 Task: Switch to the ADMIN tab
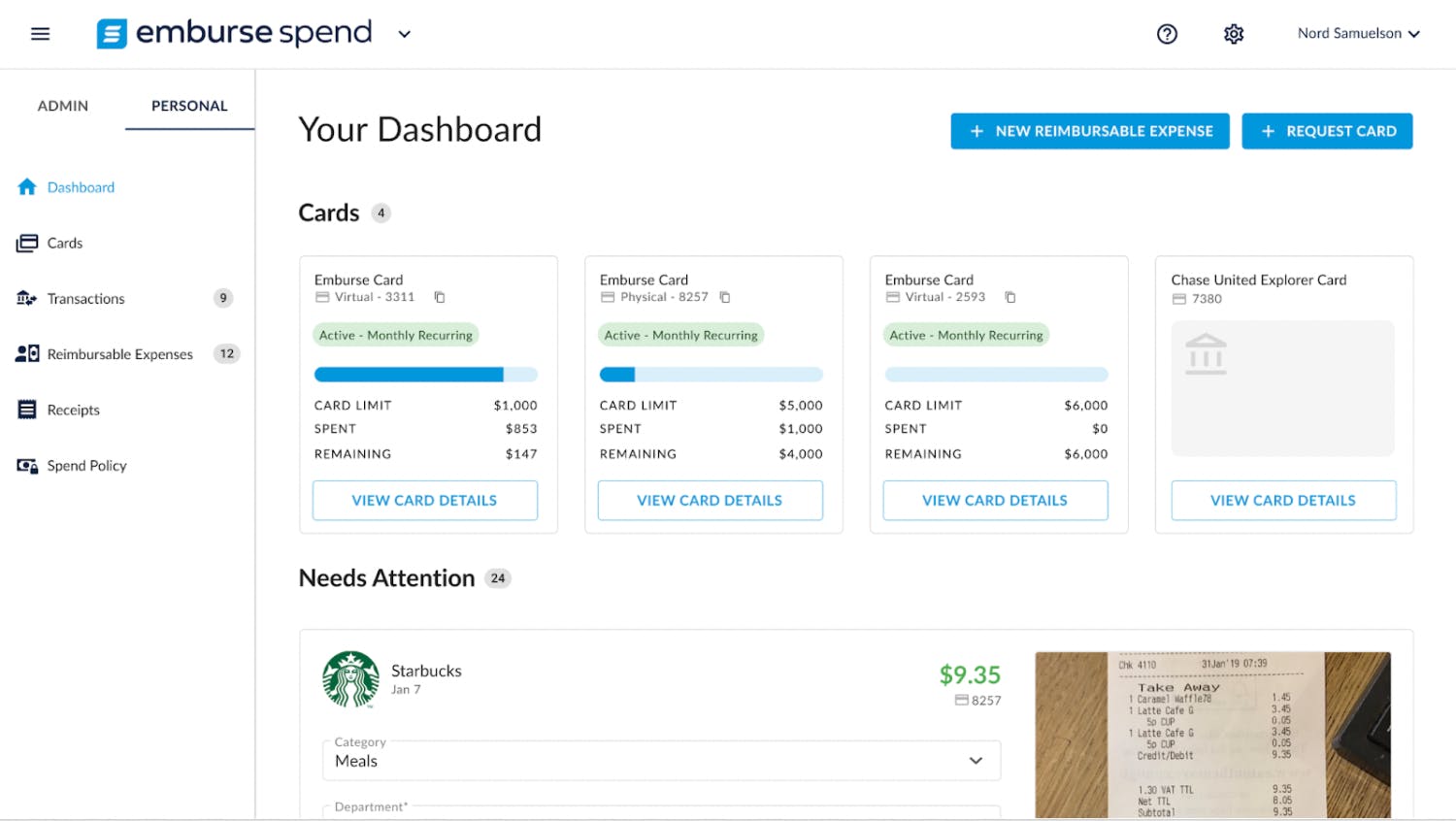coord(63,106)
